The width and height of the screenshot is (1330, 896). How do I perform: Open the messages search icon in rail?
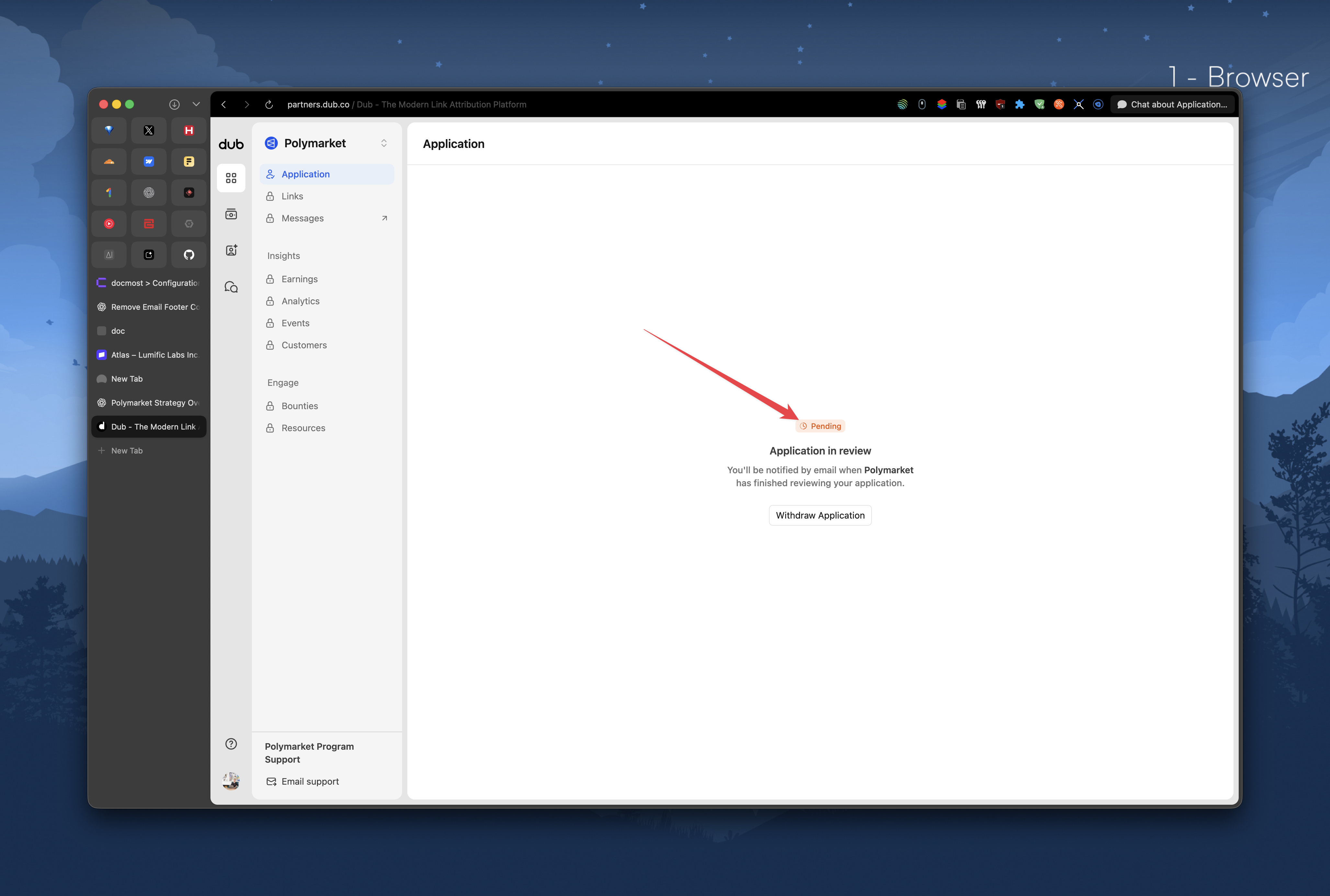tap(231, 287)
